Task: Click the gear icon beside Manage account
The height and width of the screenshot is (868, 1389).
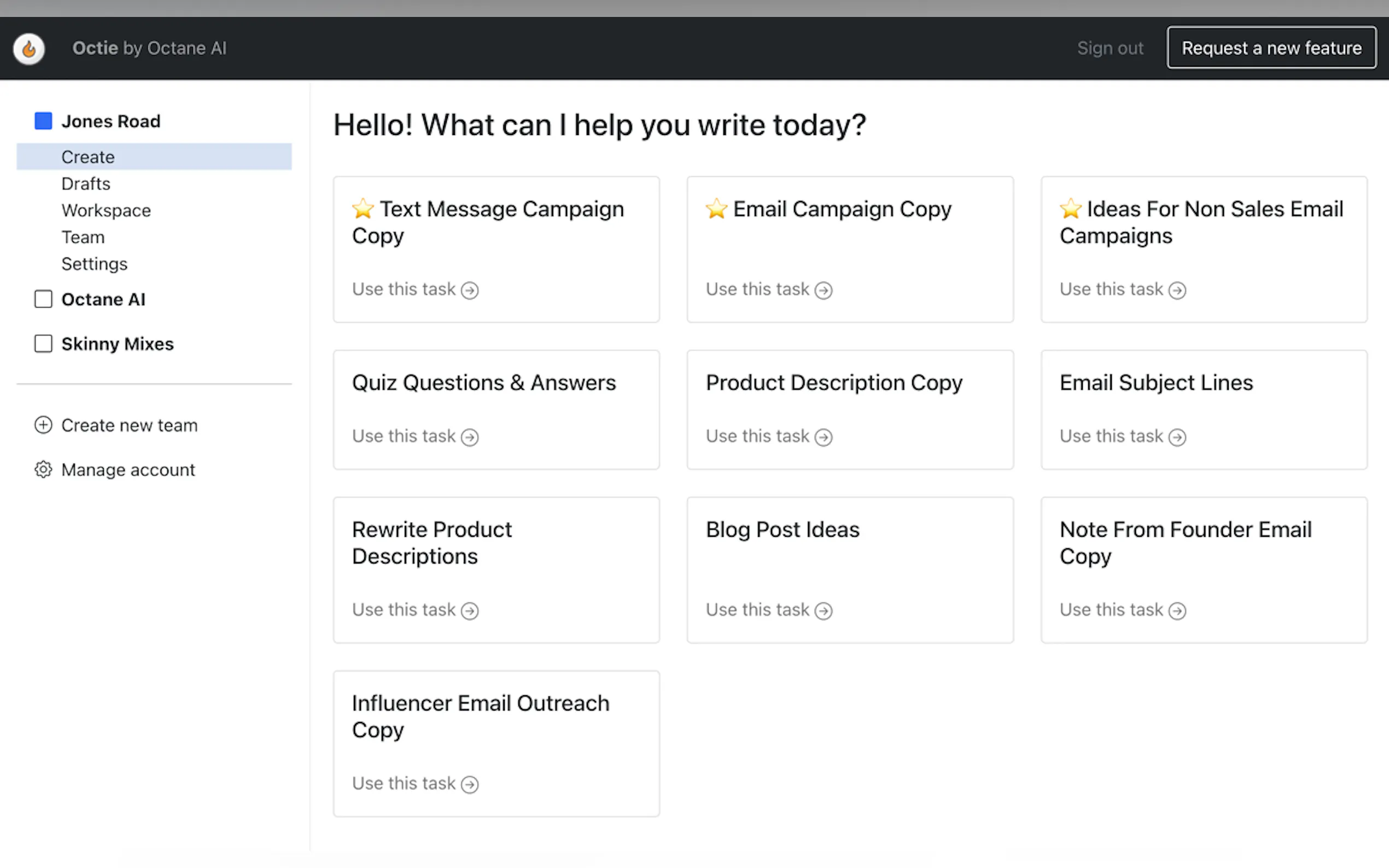Action: tap(43, 470)
